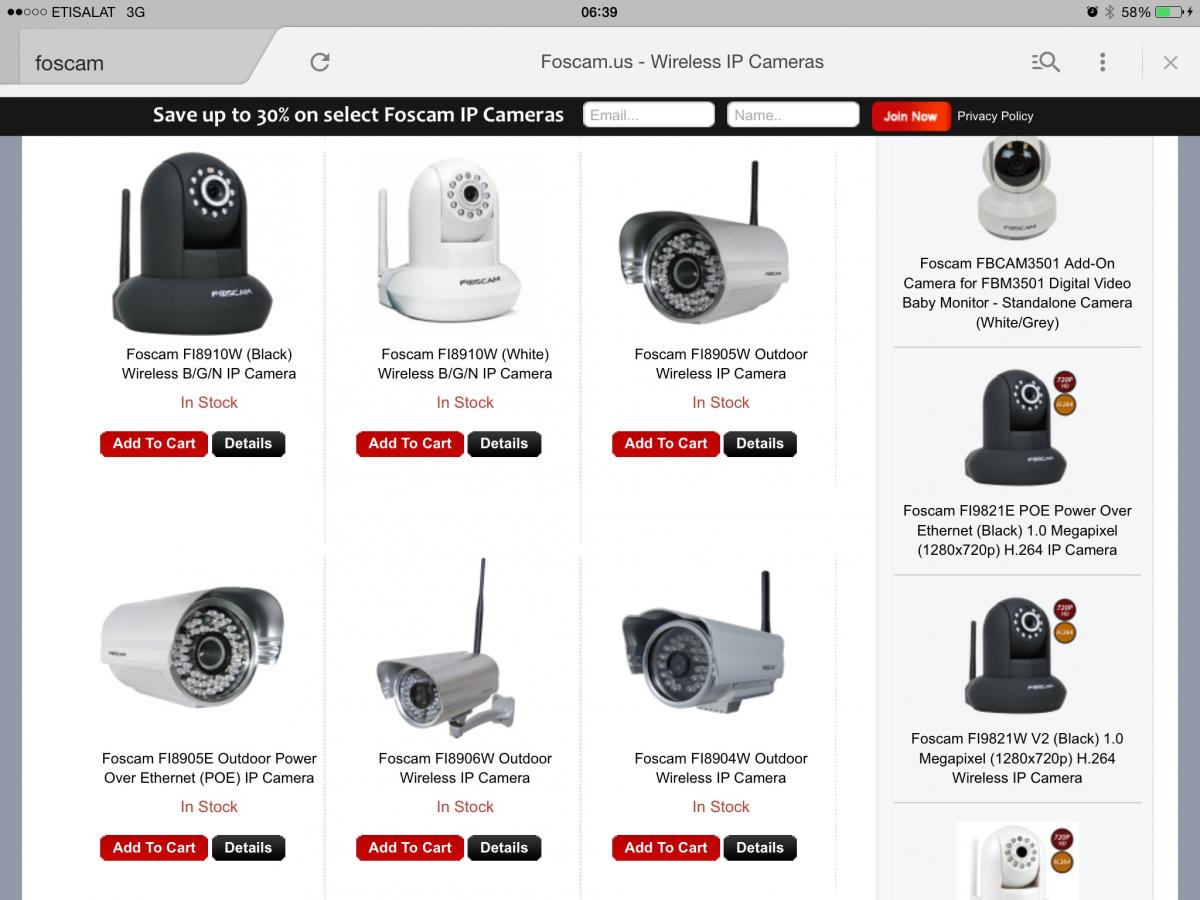
Task: Open the black FI8910W camera image
Action: click(x=193, y=243)
